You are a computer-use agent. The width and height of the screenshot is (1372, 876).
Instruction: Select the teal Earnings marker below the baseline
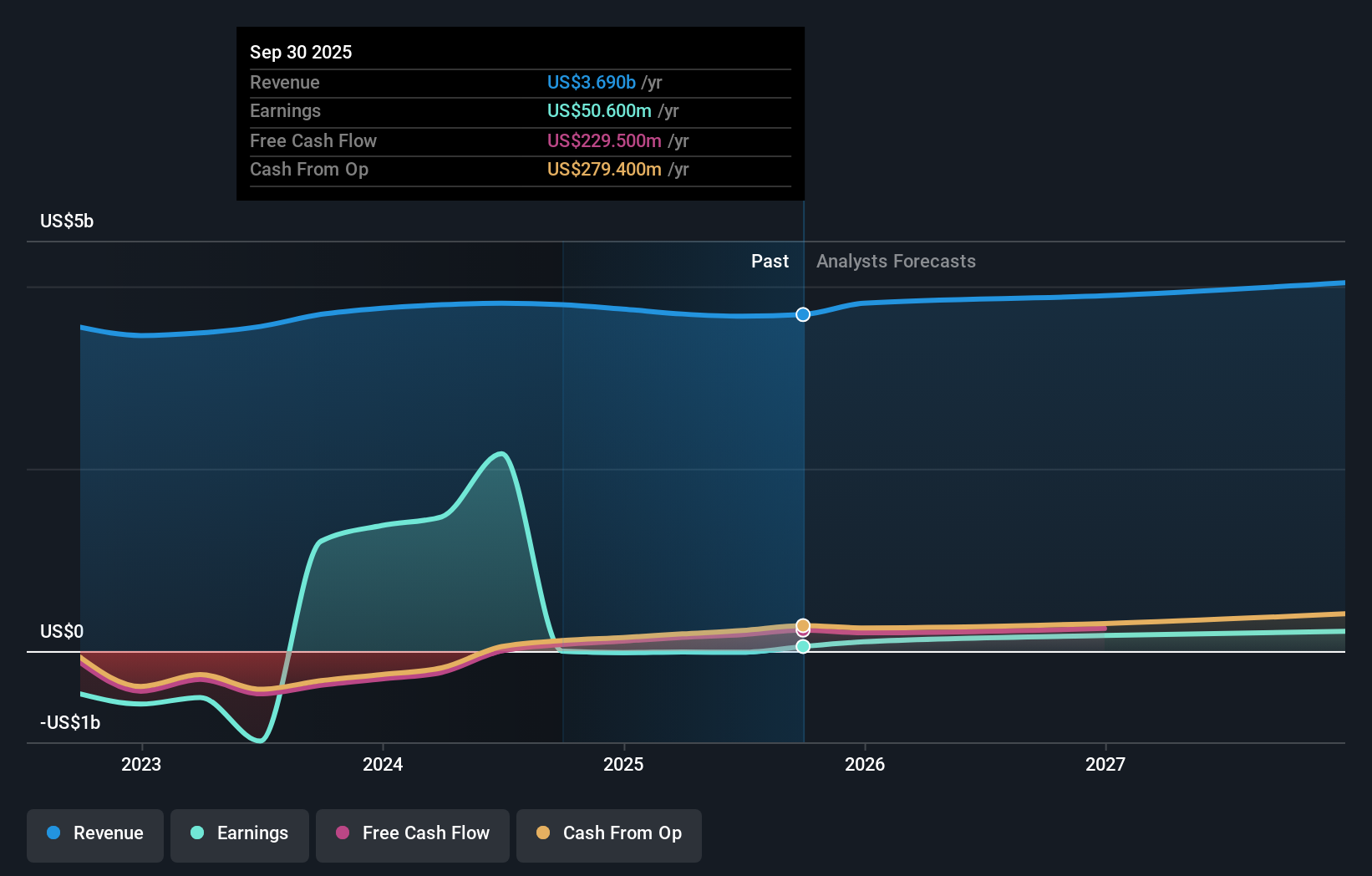[x=802, y=645]
